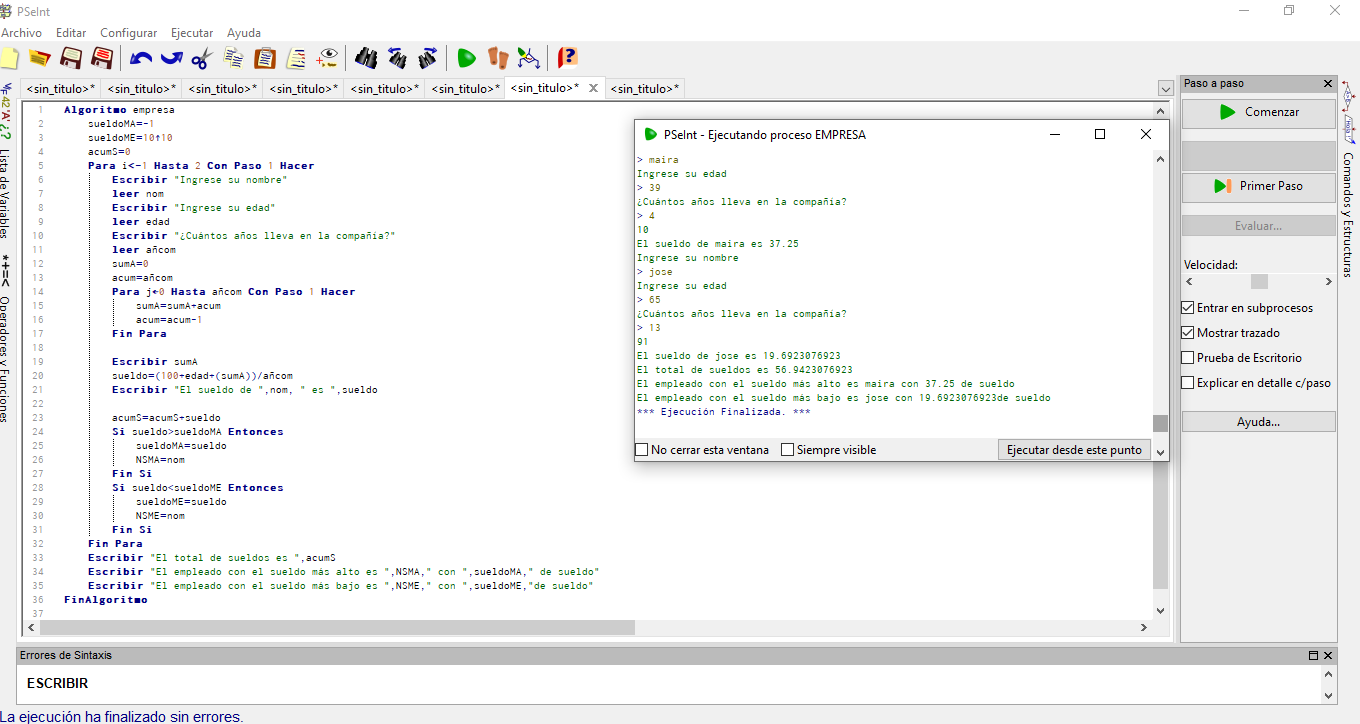Click the Open file folder icon
Screen dimensions: 1360x724
(40, 58)
